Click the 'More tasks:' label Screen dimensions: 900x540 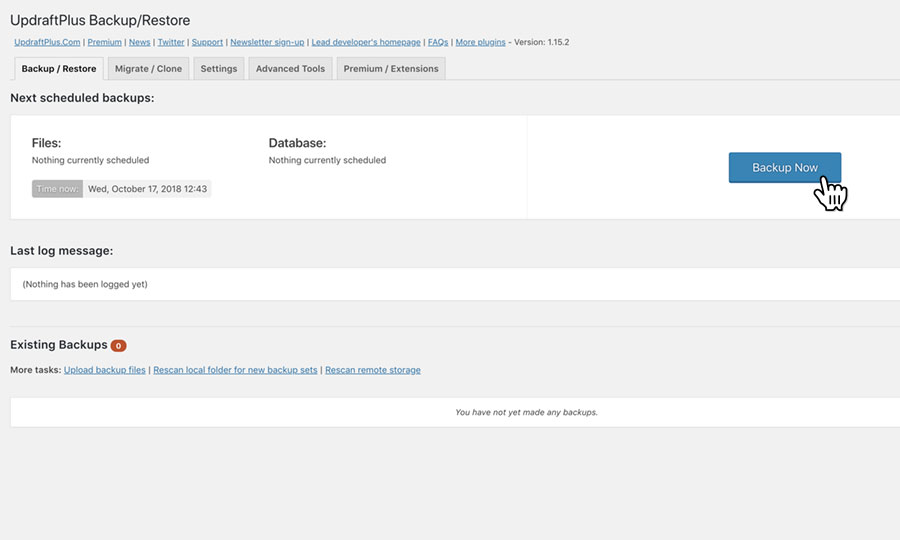tap(36, 370)
